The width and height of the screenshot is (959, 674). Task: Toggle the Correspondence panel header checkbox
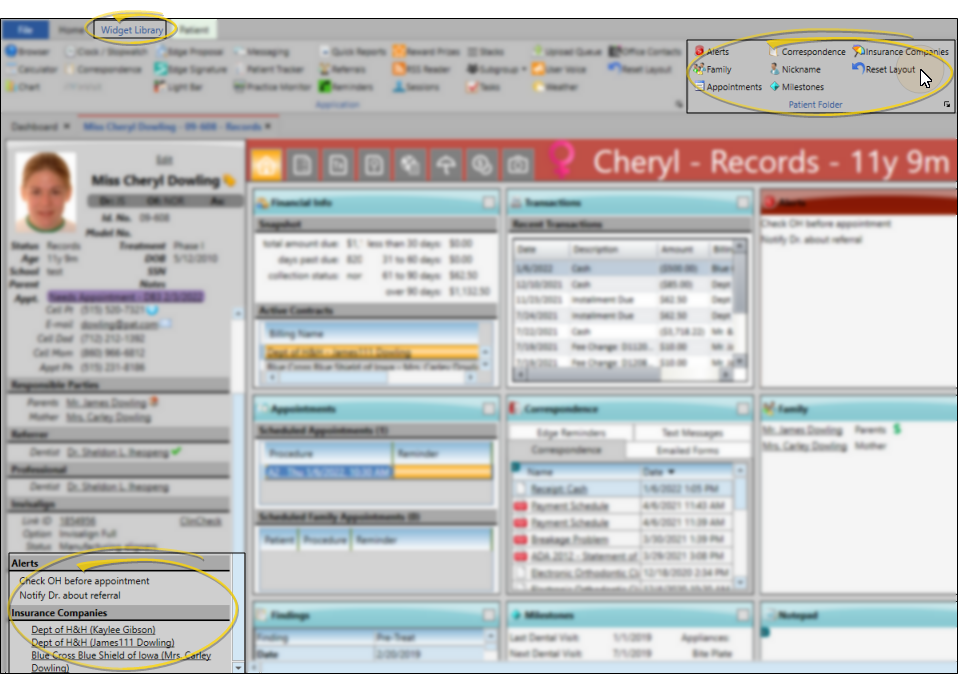click(x=741, y=409)
